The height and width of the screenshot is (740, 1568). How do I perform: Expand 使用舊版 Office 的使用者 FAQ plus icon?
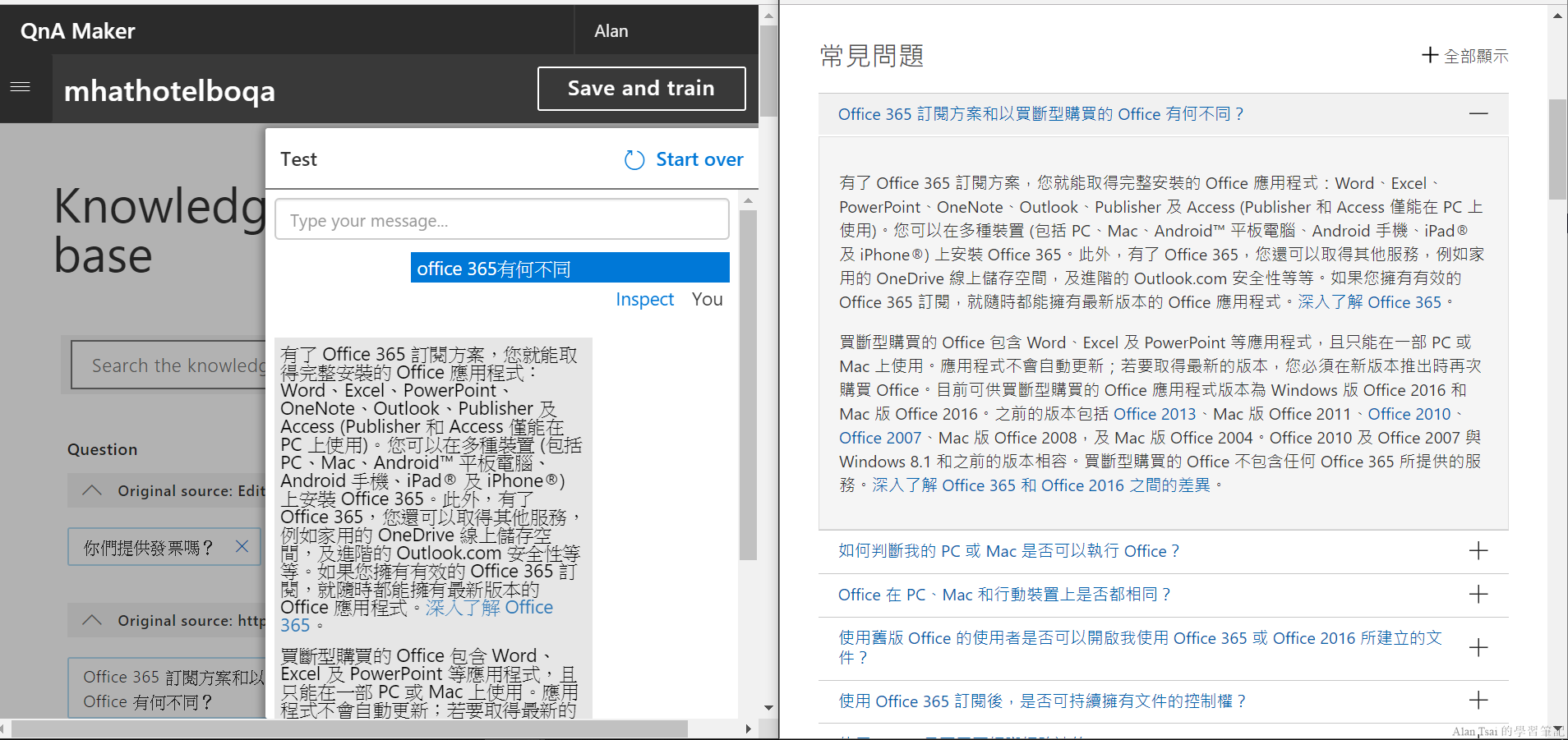pyautogui.click(x=1478, y=647)
